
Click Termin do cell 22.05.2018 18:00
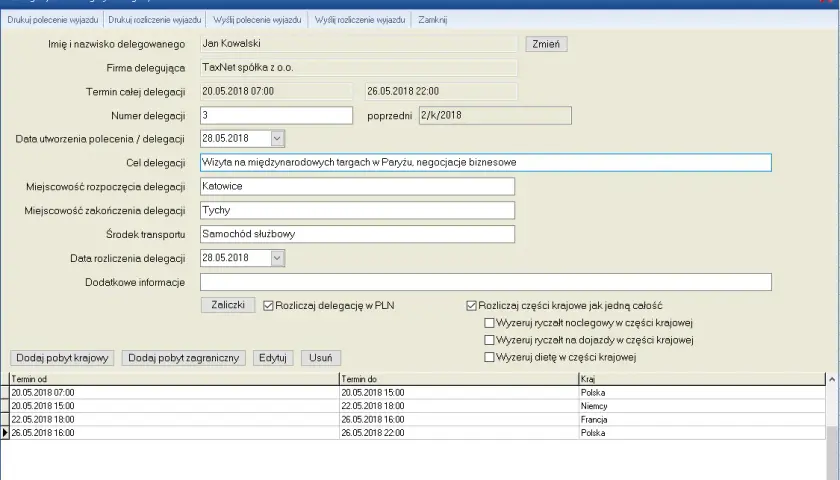tap(459, 406)
